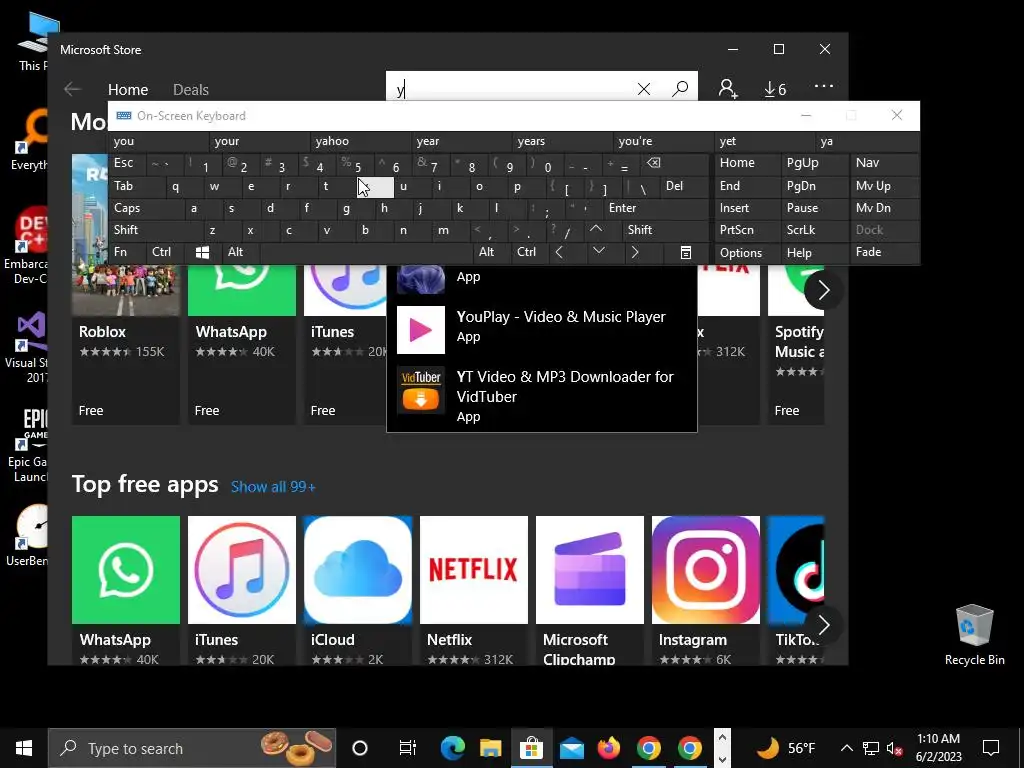1024x768 pixels.
Task: Click the backspace key on On-Screen Keyboard
Action: pyautogui.click(x=654, y=163)
